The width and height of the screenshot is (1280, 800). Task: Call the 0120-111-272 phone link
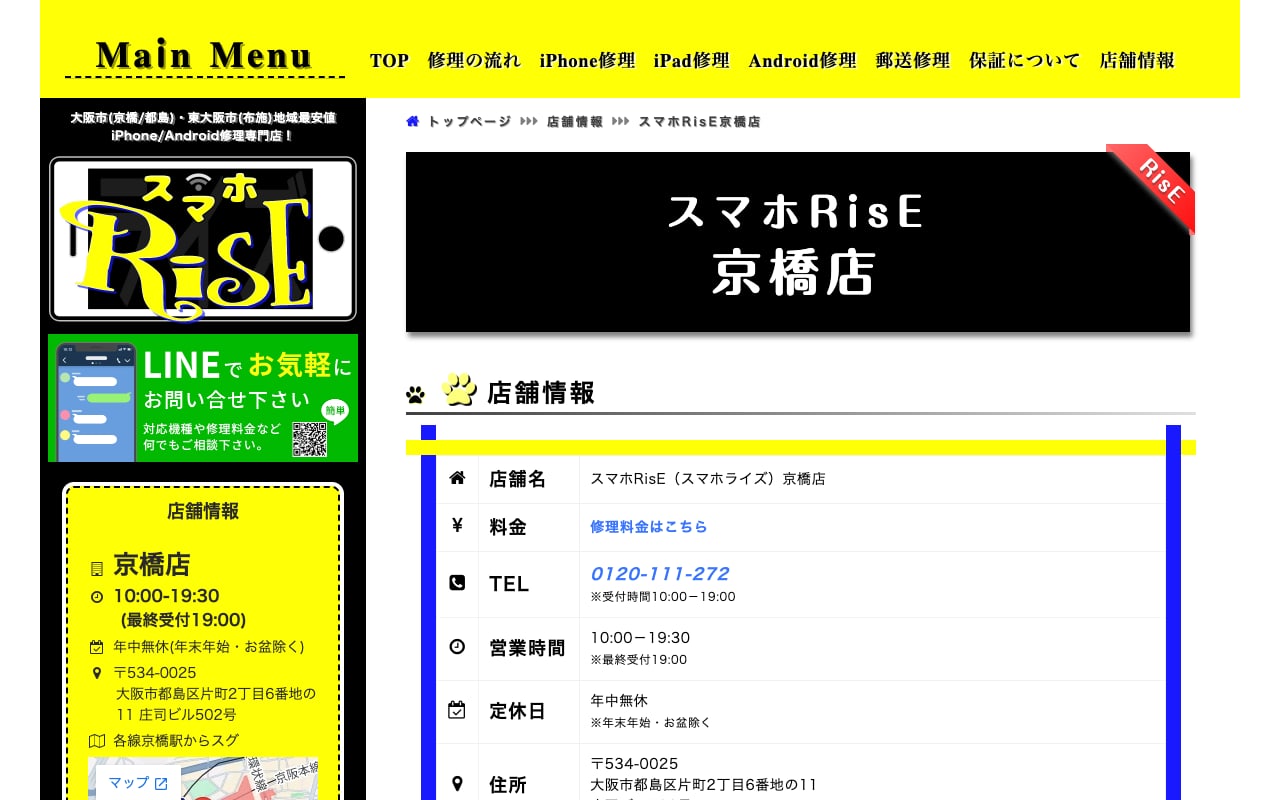tap(660, 574)
